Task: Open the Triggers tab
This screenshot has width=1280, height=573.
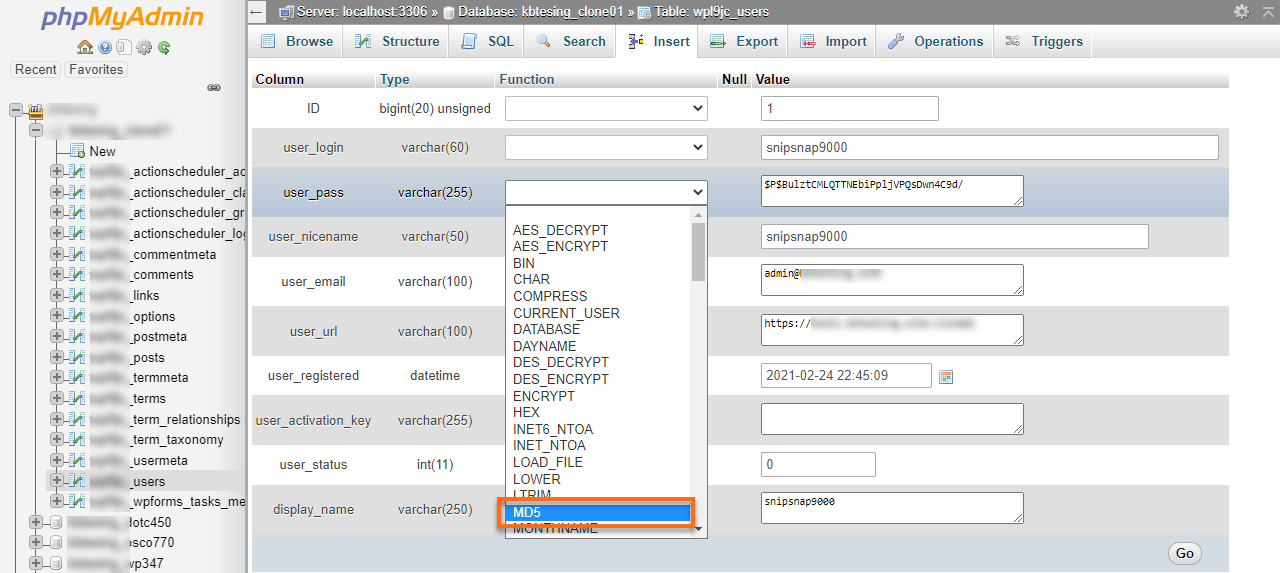Action: click(1044, 41)
